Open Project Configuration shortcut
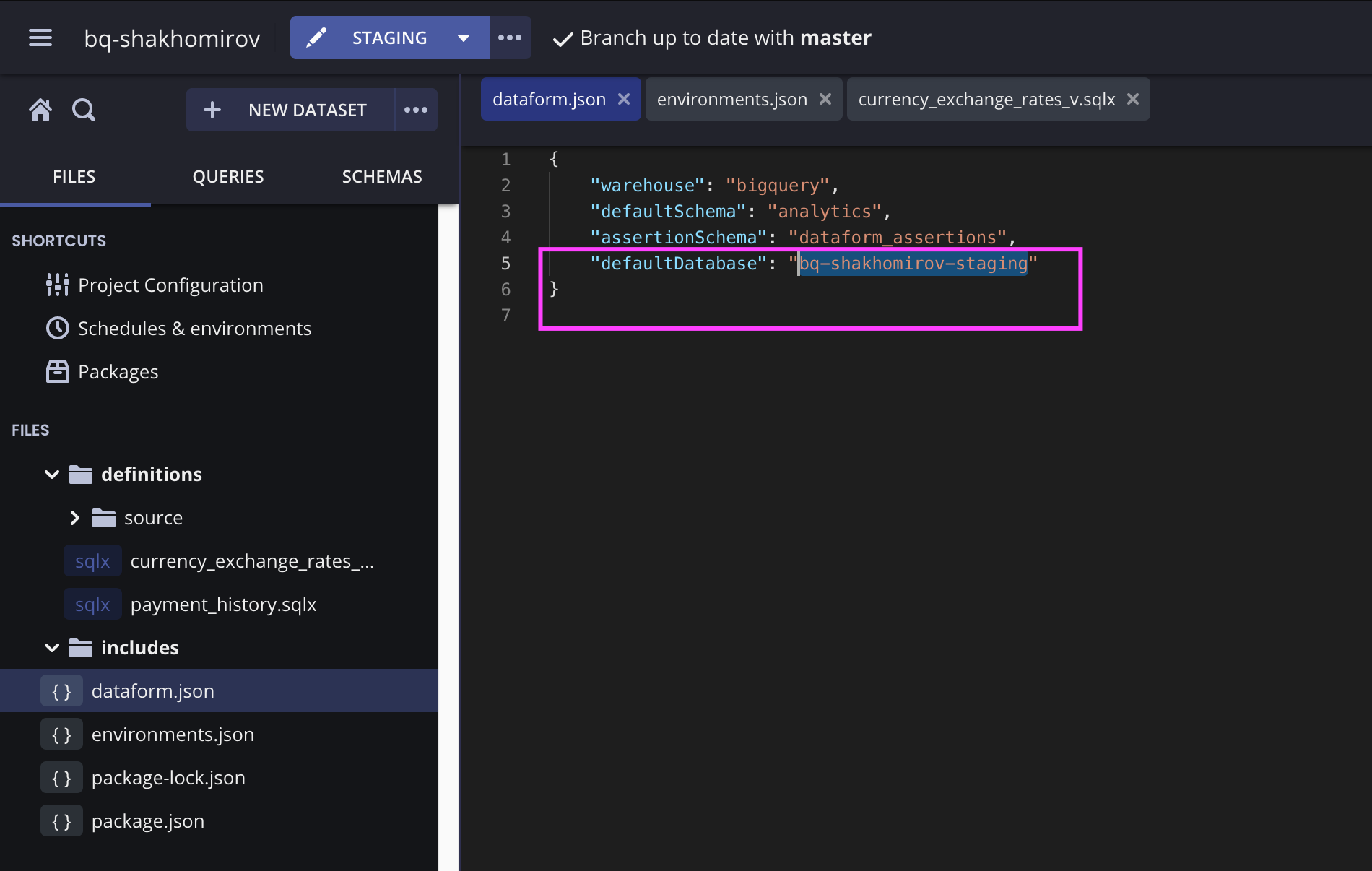 170,285
